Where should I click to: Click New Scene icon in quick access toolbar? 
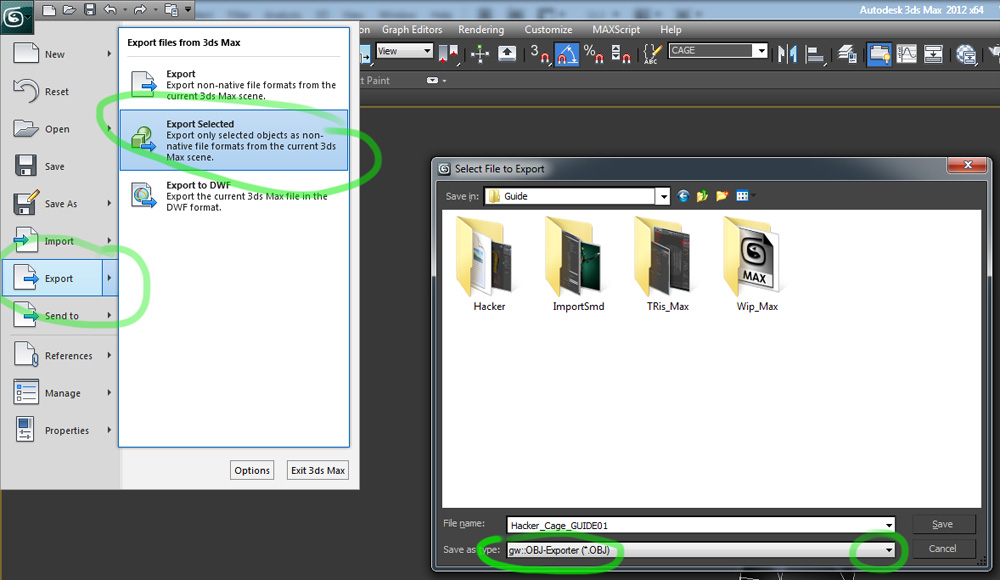(x=49, y=9)
